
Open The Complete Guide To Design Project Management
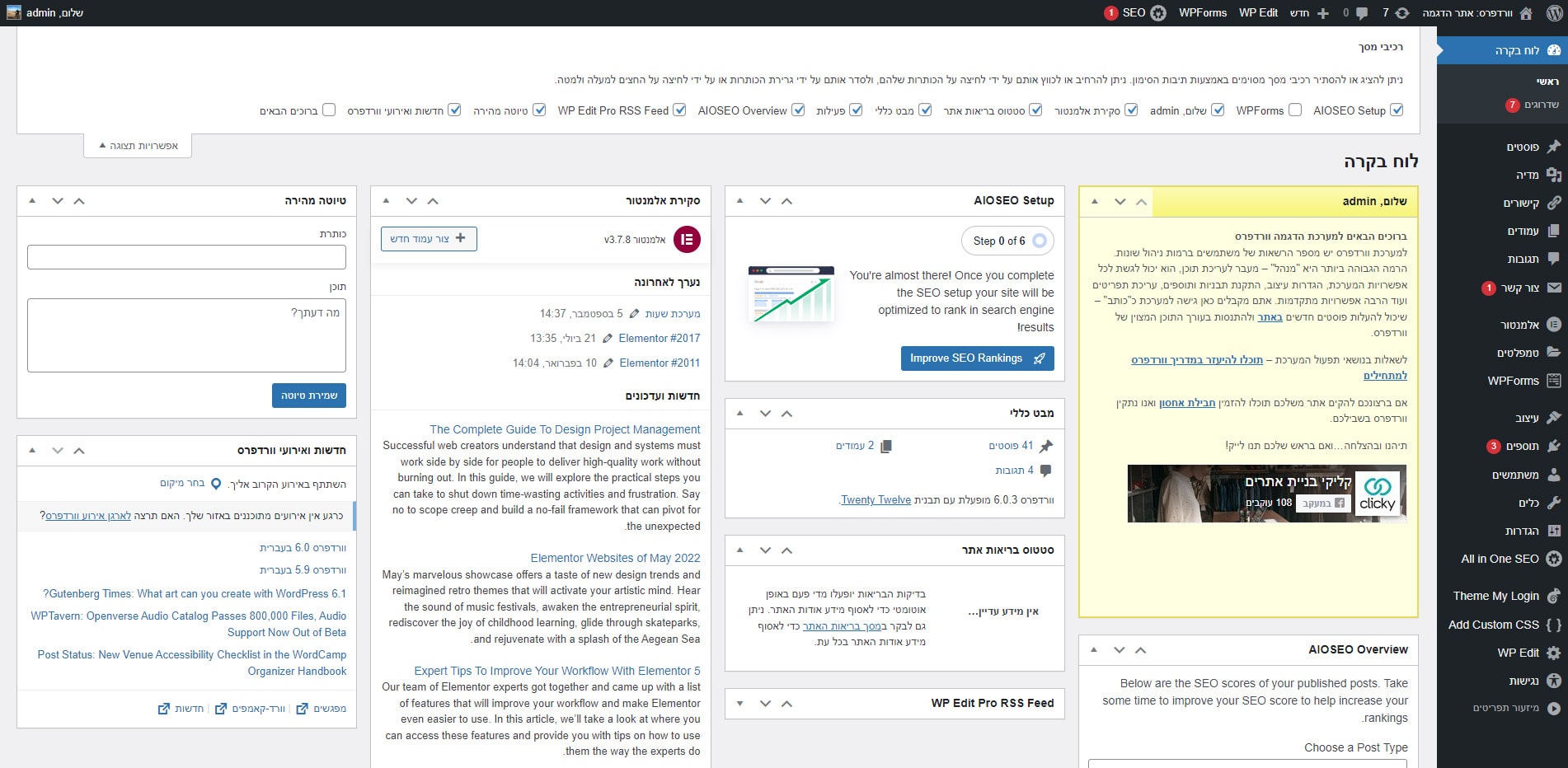(565, 429)
